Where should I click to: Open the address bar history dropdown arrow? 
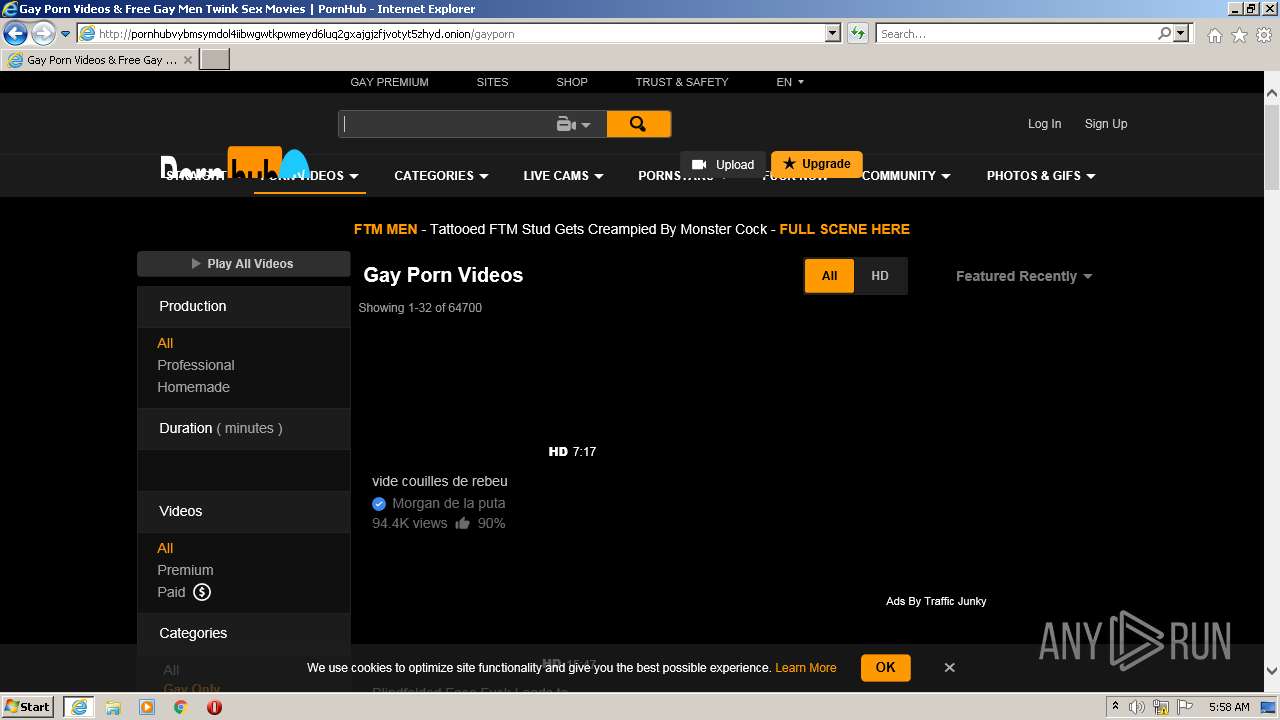833,33
